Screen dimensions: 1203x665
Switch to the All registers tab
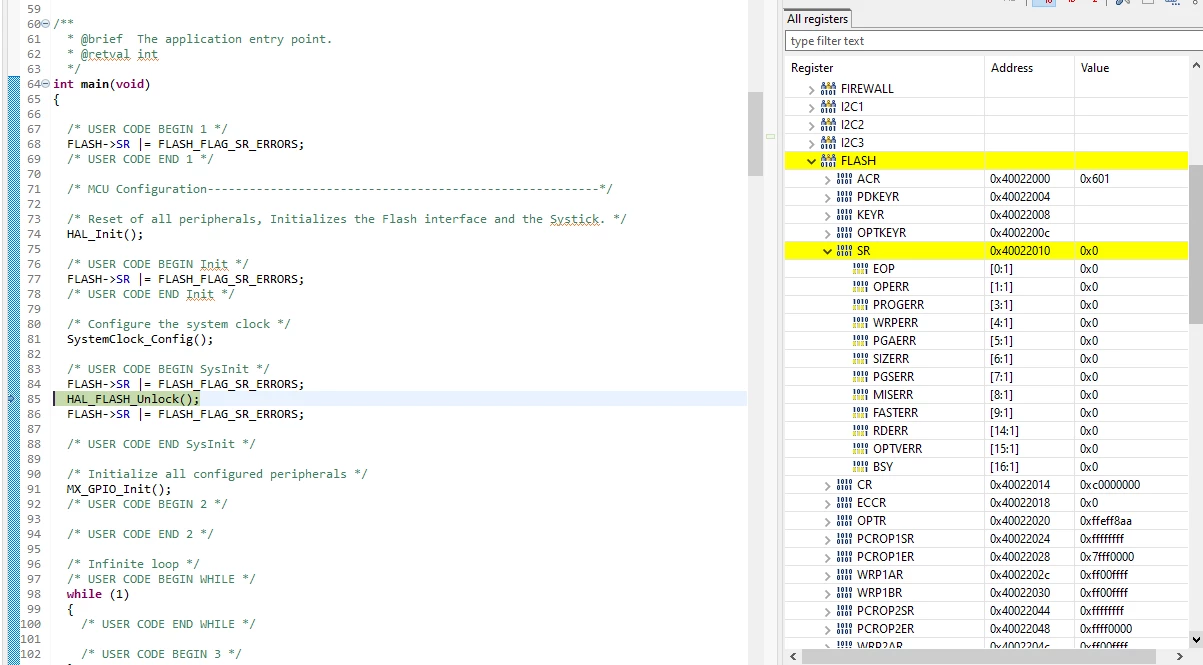817,19
